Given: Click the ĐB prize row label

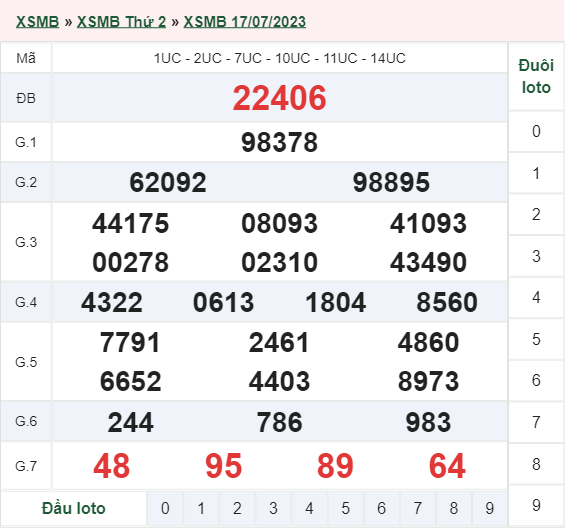Looking at the screenshot, I should [x=26, y=98].
